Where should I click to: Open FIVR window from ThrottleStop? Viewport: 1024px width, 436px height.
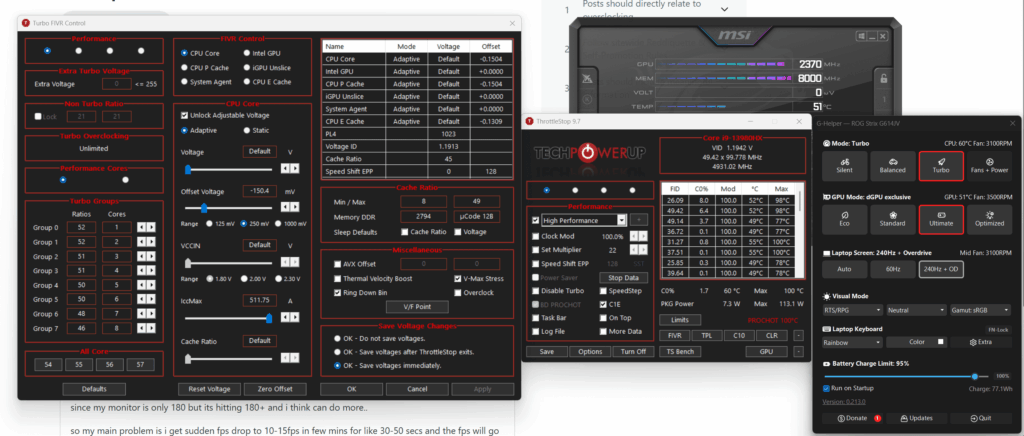pyautogui.click(x=674, y=335)
